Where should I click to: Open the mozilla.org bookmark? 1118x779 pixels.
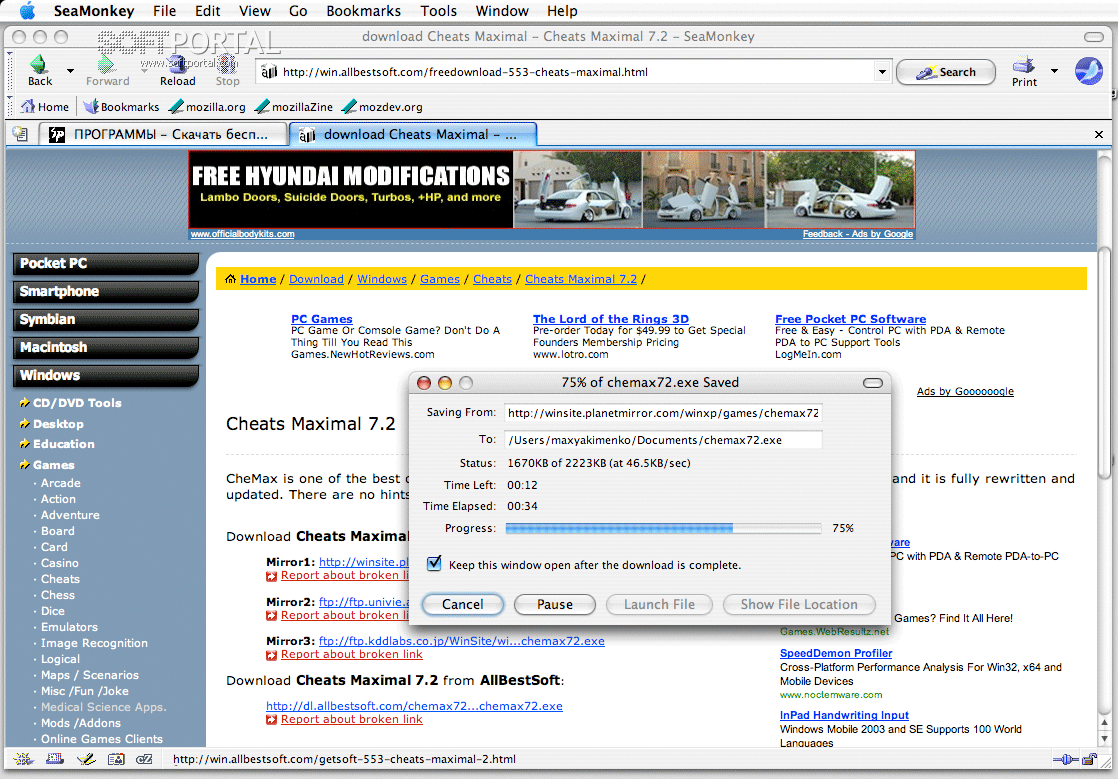207,106
